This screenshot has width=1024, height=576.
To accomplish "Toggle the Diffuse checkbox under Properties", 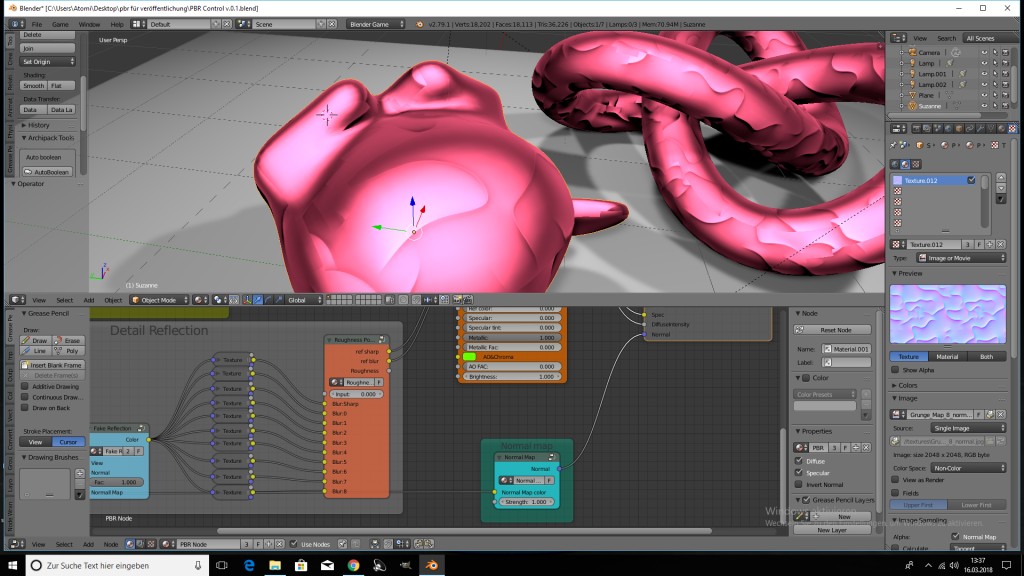I will coord(798,461).
